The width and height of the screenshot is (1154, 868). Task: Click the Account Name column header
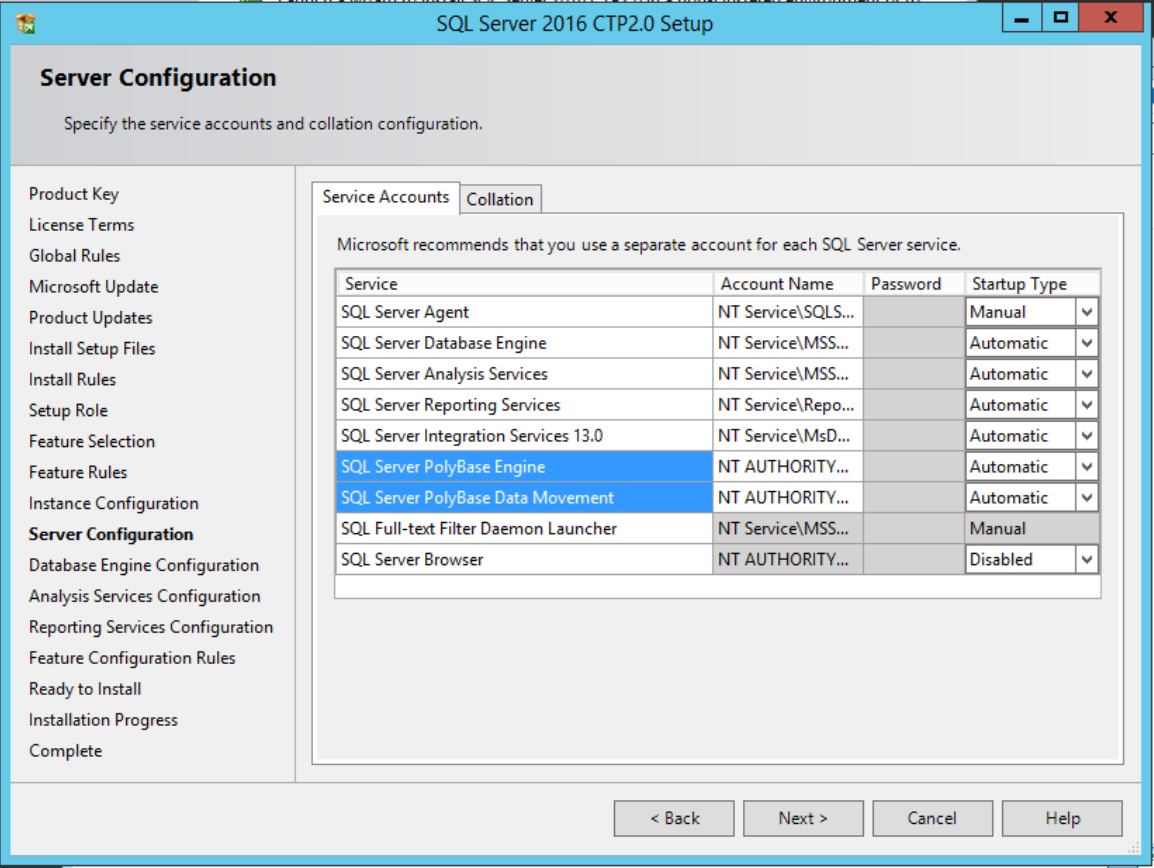(x=787, y=283)
